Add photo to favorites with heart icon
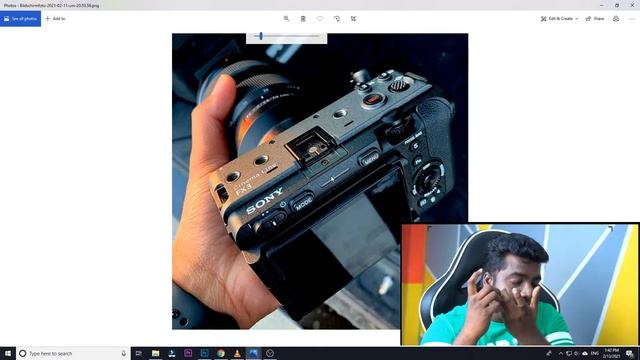This screenshot has width=640, height=360. click(320, 19)
